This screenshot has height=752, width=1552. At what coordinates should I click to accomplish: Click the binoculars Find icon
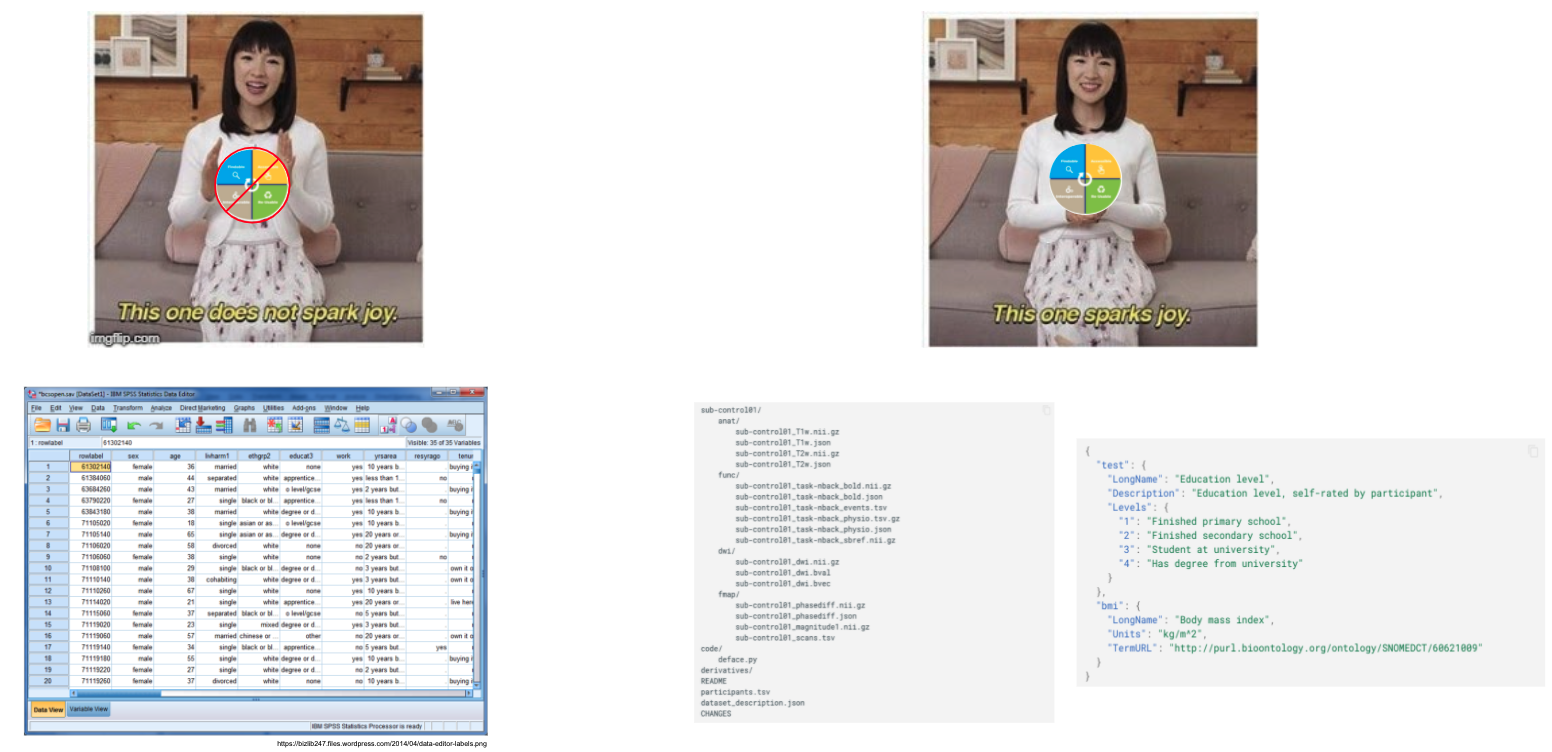pos(250,425)
